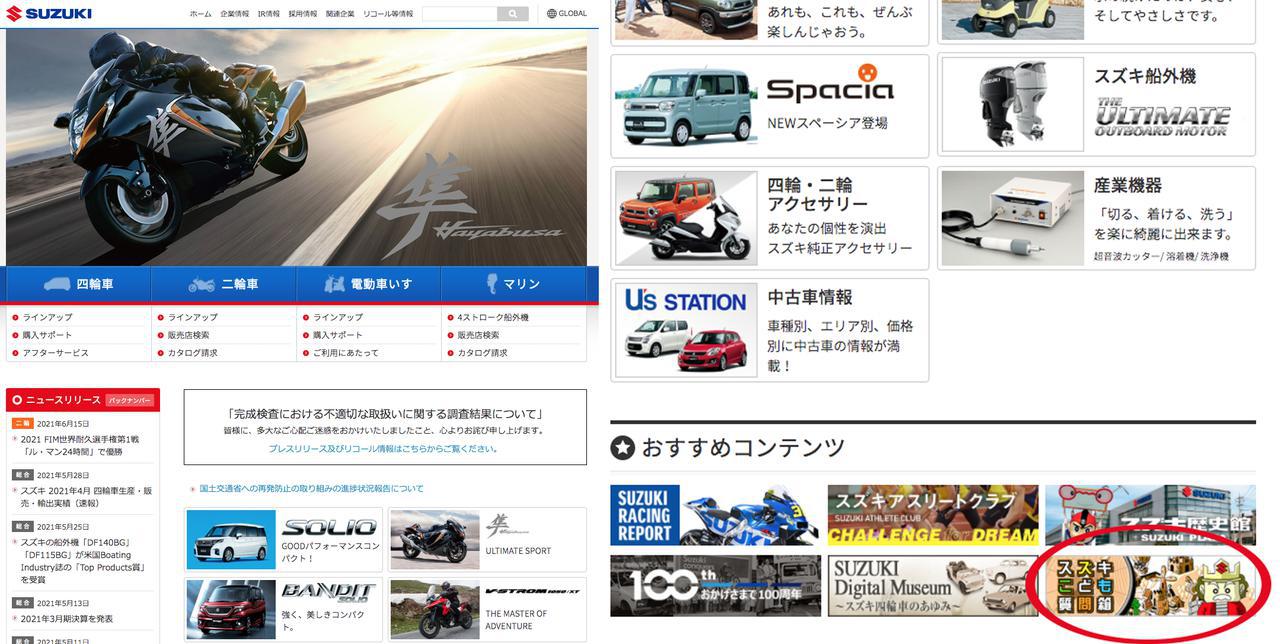The height and width of the screenshot is (644, 1280).
Task: Click the Hayabusa hero banner image
Action: click(x=296, y=148)
